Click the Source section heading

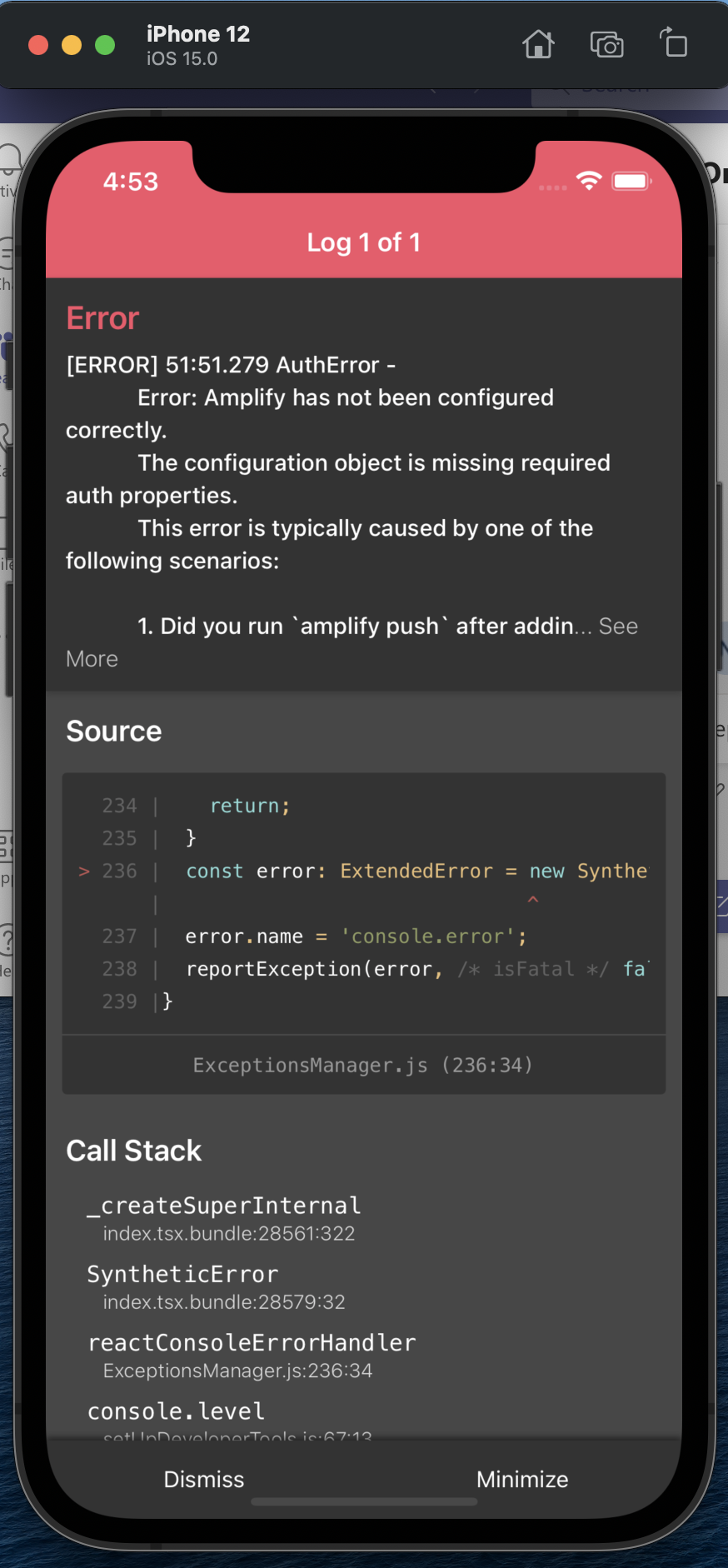click(x=113, y=731)
